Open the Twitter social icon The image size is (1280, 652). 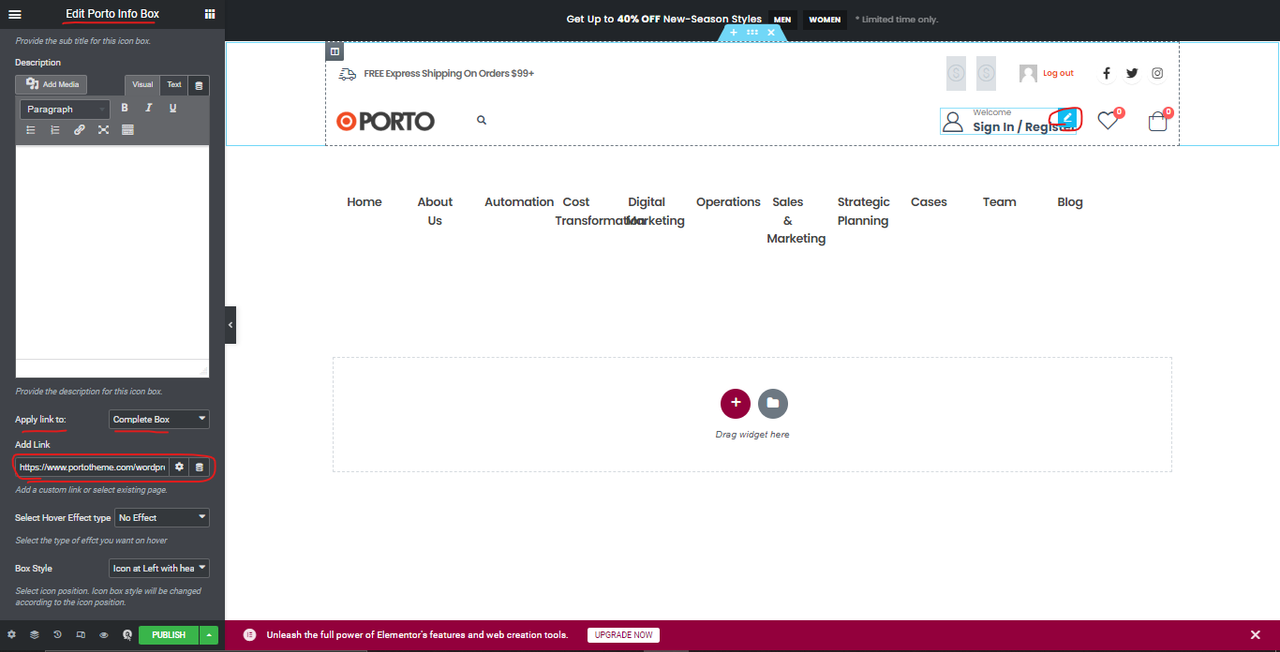tap(1132, 73)
